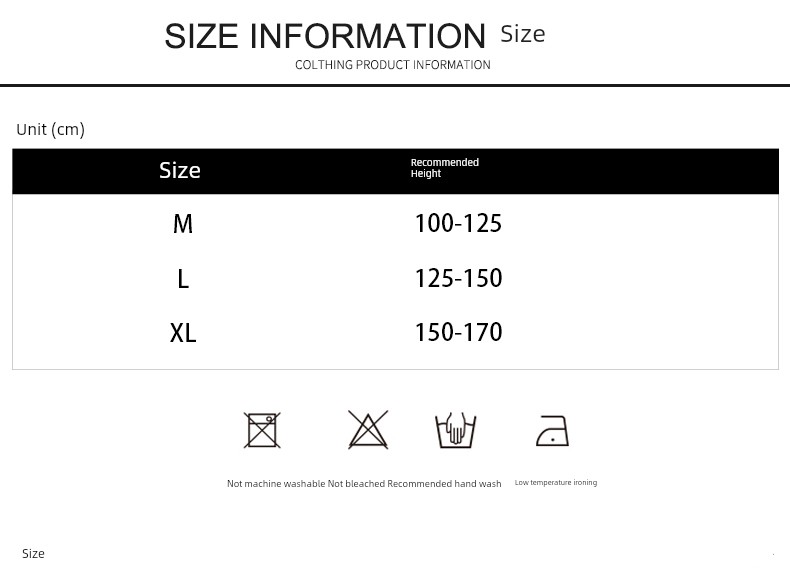Image resolution: width=790 pixels, height=584 pixels.
Task: Click the Size label at bottom left
Action: click(33, 554)
